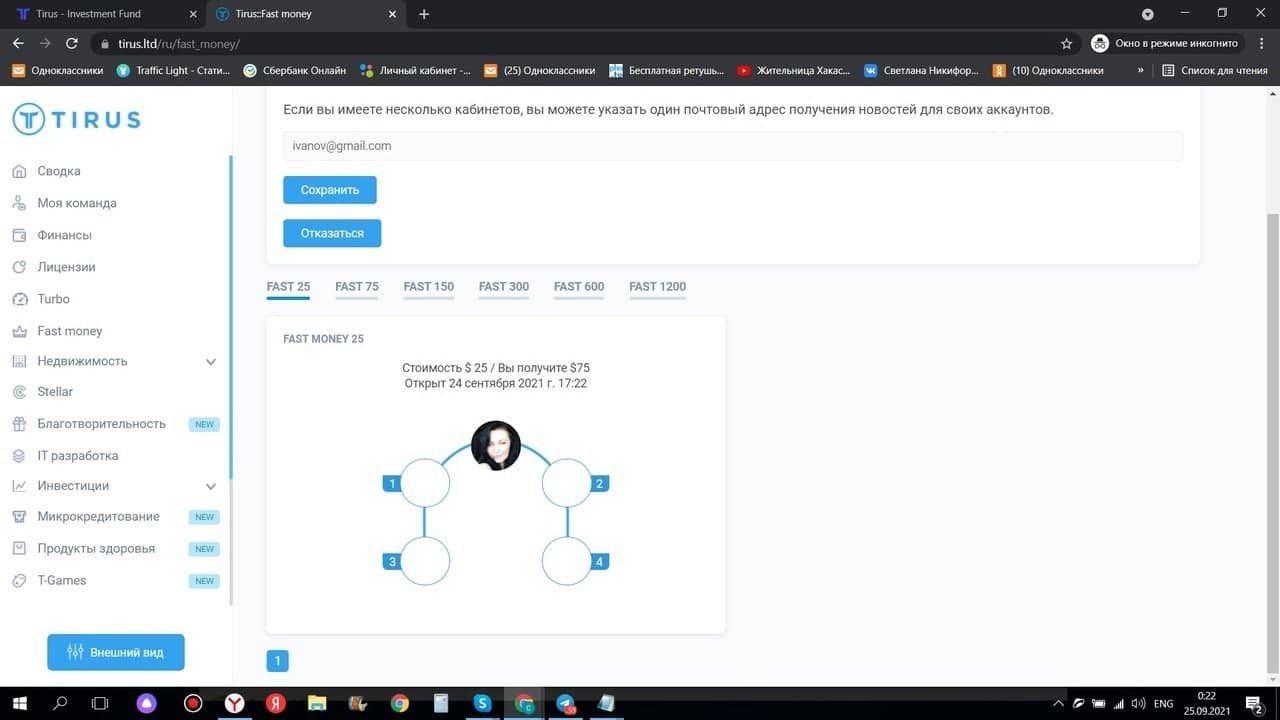Open Telegram from the taskbar

coord(565,703)
